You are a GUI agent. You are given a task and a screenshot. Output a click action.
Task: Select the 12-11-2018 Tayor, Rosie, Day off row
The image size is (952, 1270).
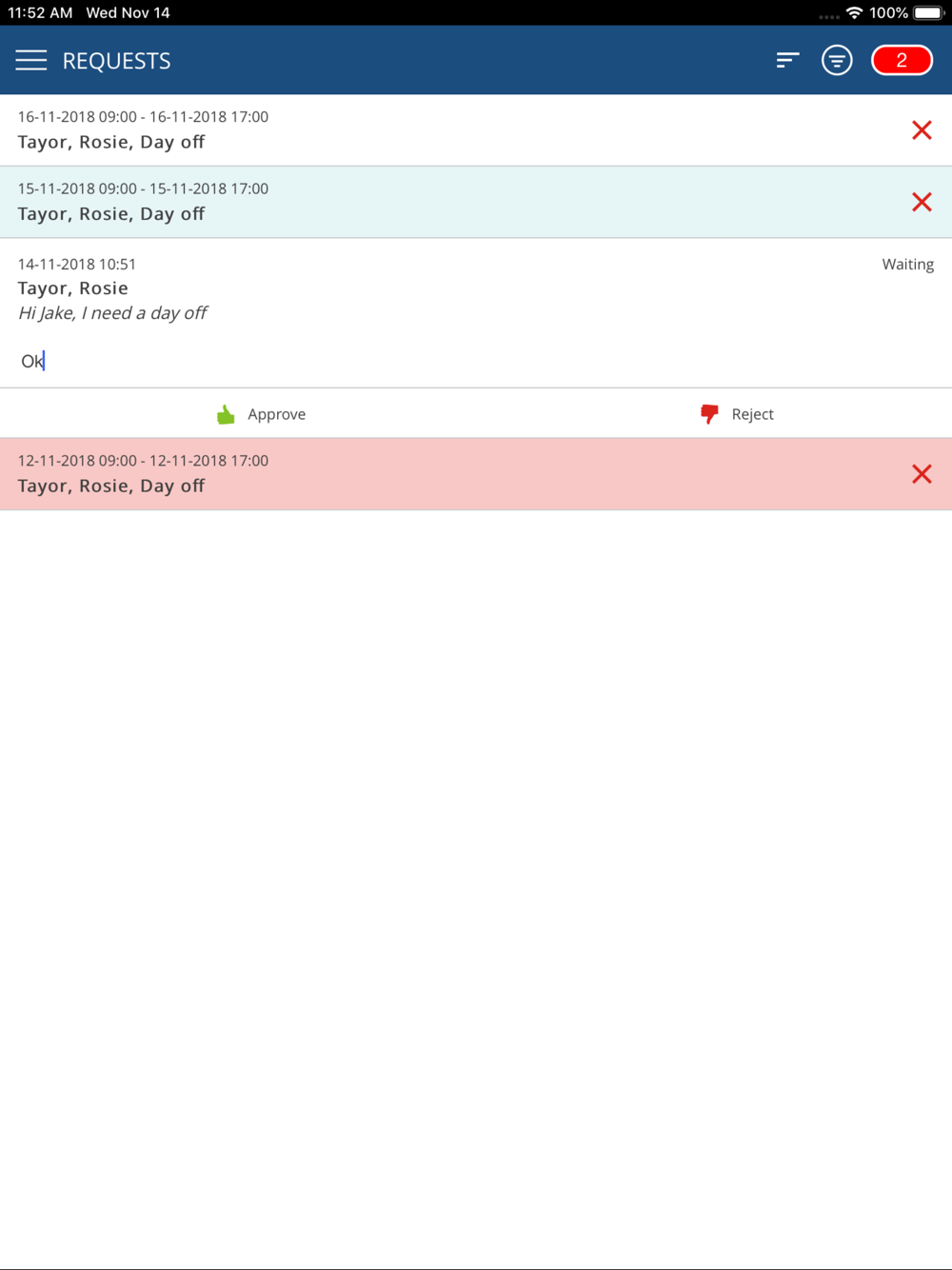(476, 474)
